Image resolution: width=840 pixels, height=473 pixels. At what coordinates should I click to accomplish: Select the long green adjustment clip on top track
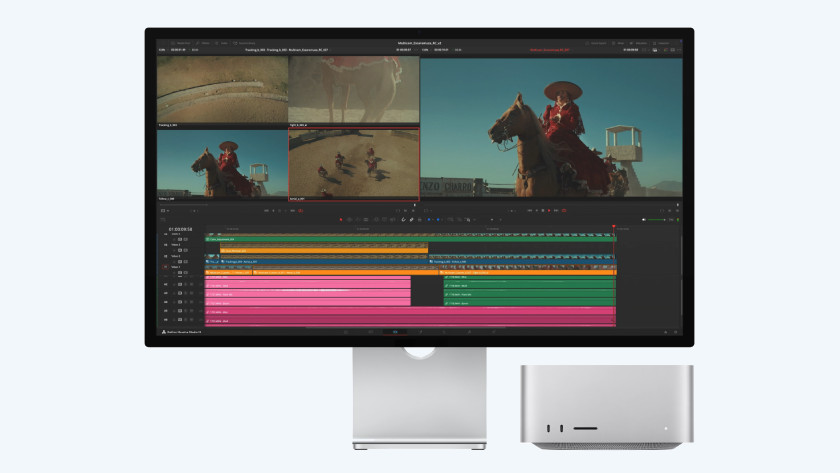point(410,239)
